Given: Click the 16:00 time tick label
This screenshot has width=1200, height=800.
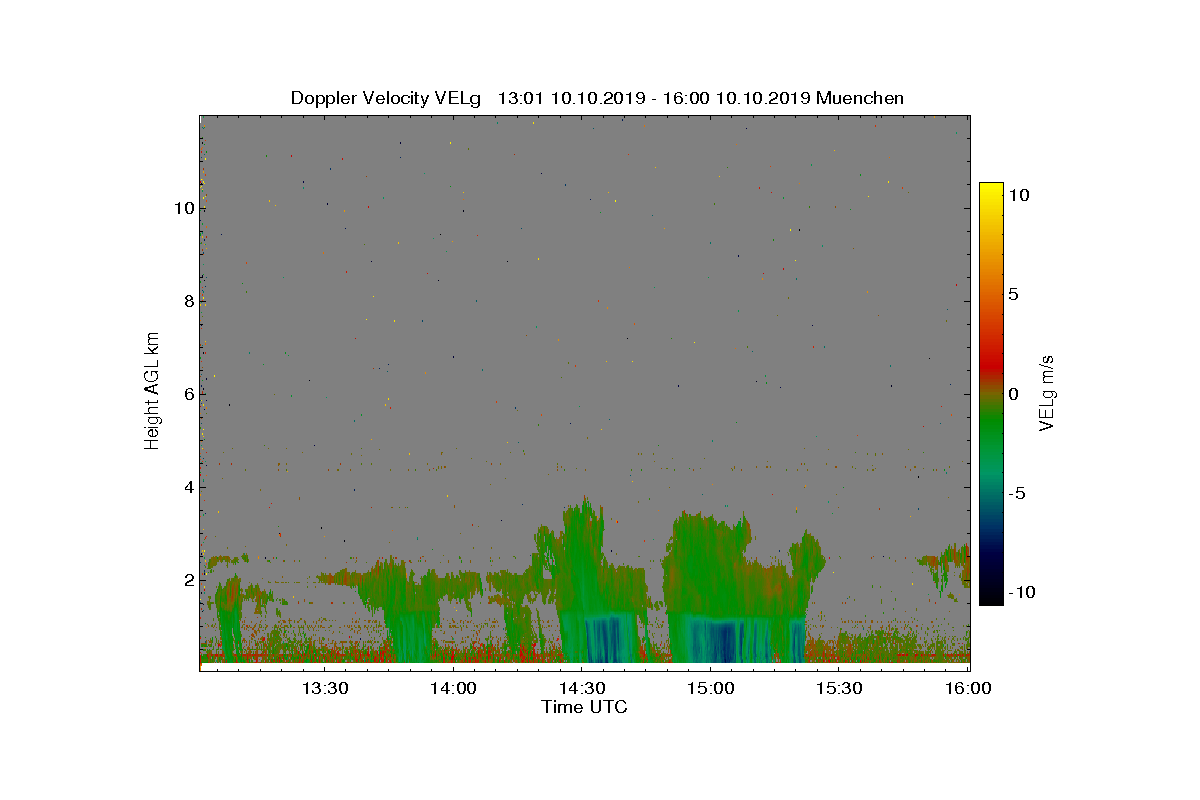Looking at the screenshot, I should [969, 688].
